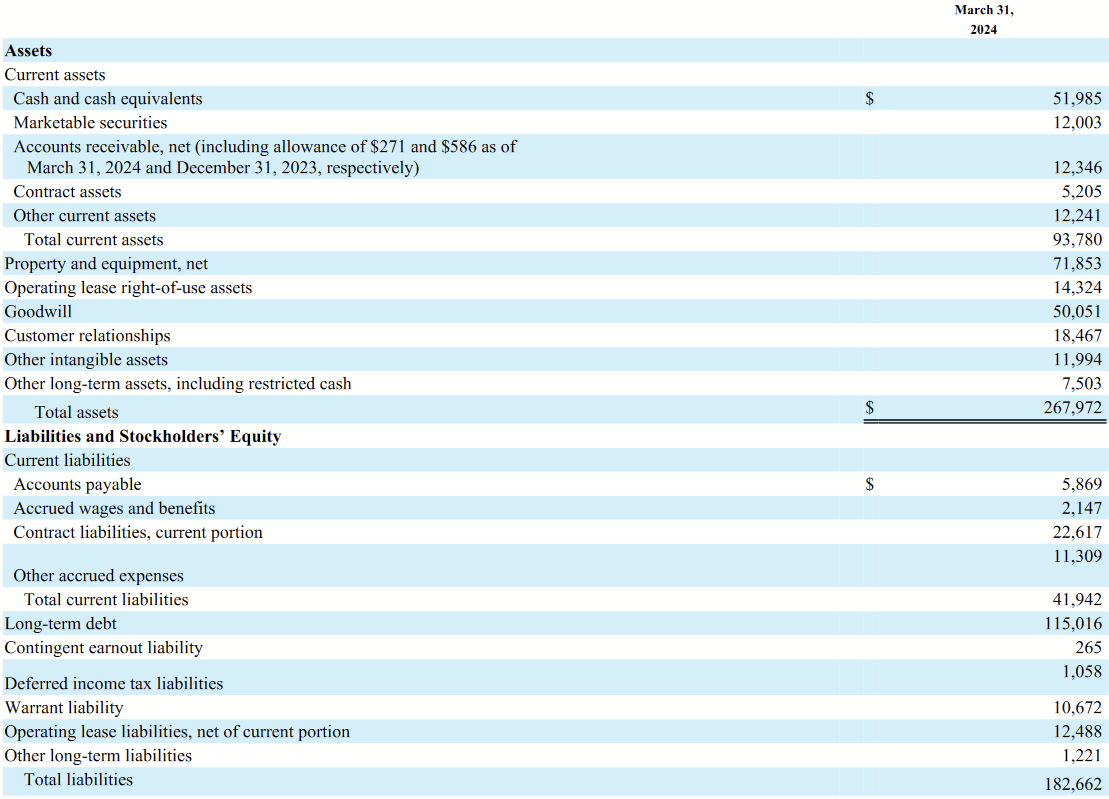This screenshot has width=1109, height=799.
Task: Select the earnout value 265
Action: point(1088,648)
